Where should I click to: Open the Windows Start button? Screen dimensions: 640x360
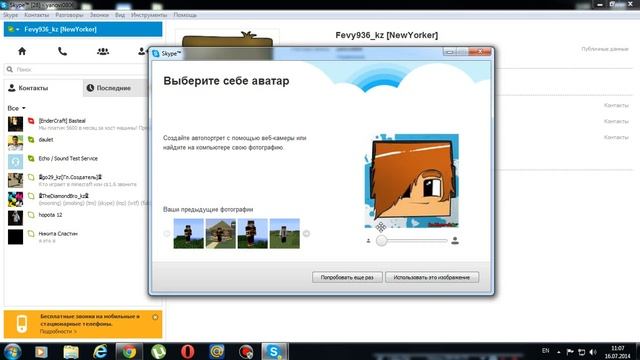point(12,351)
